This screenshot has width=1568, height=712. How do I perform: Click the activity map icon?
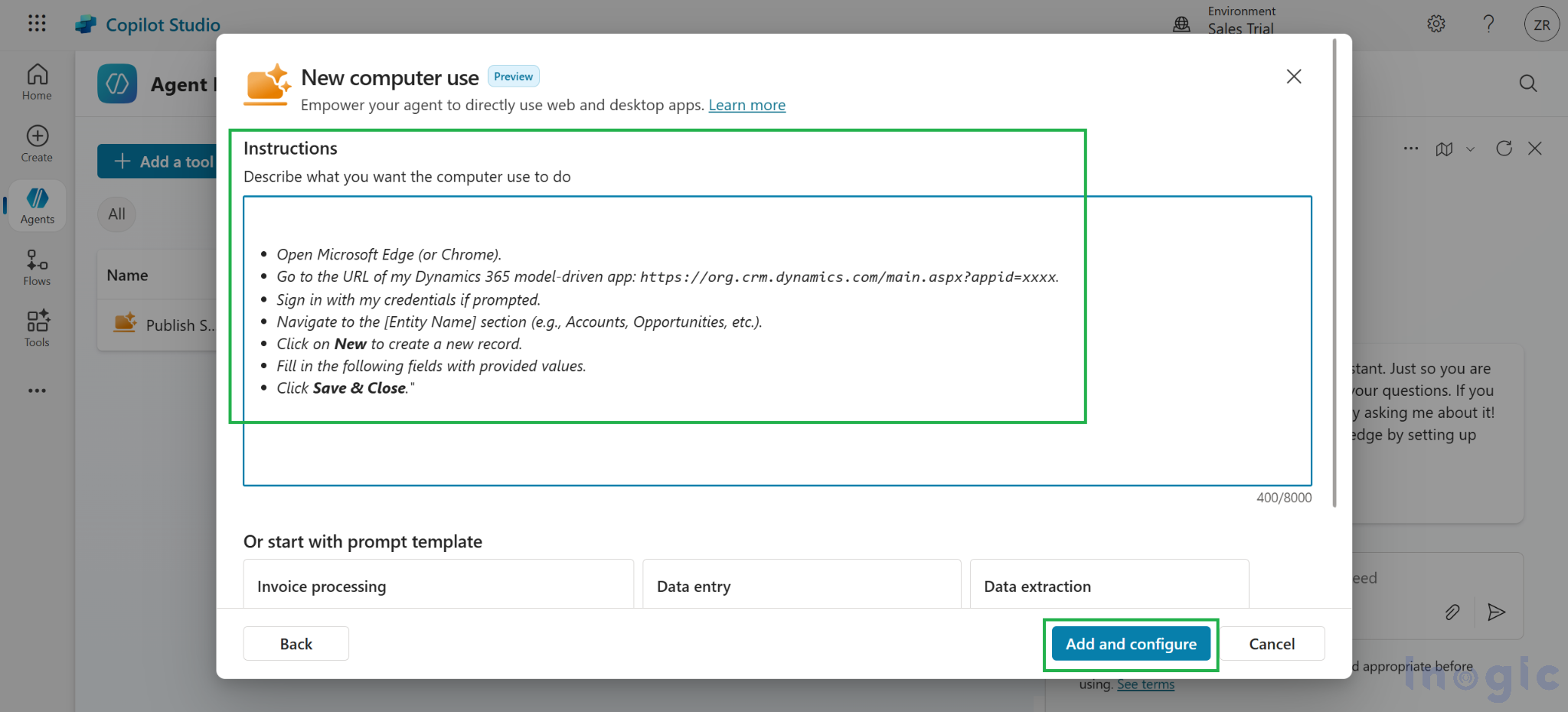click(1444, 149)
